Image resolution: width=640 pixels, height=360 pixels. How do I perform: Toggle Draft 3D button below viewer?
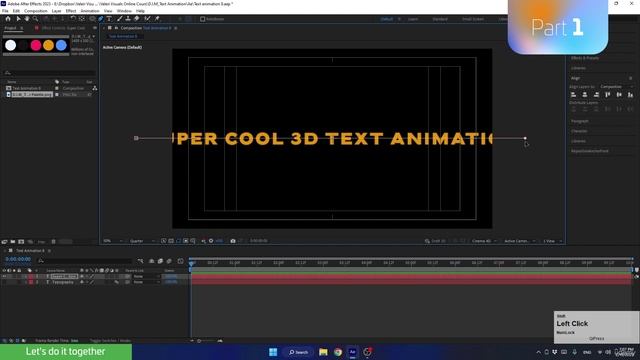[x=436, y=241]
